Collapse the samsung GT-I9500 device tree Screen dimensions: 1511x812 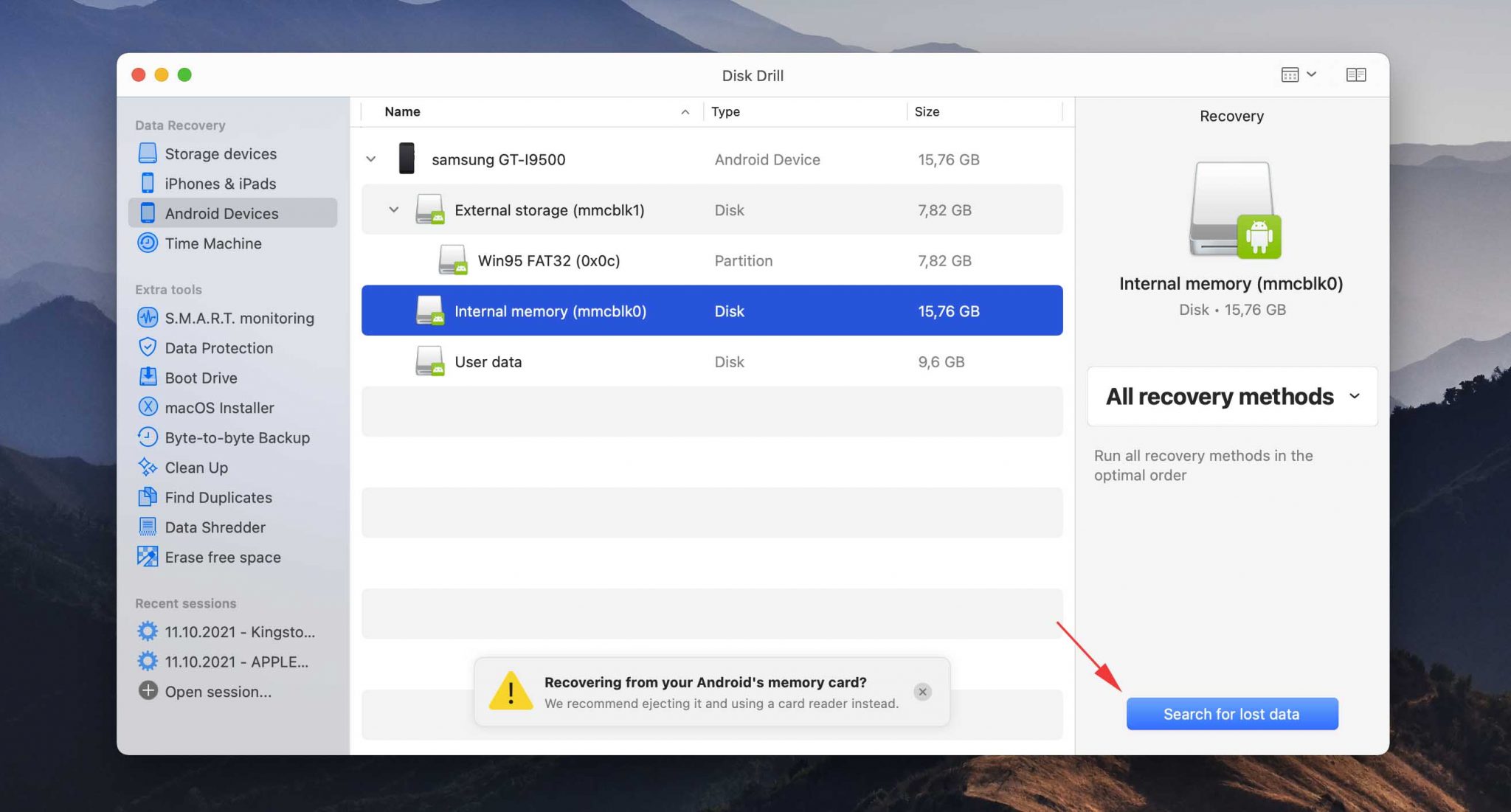tap(371, 159)
